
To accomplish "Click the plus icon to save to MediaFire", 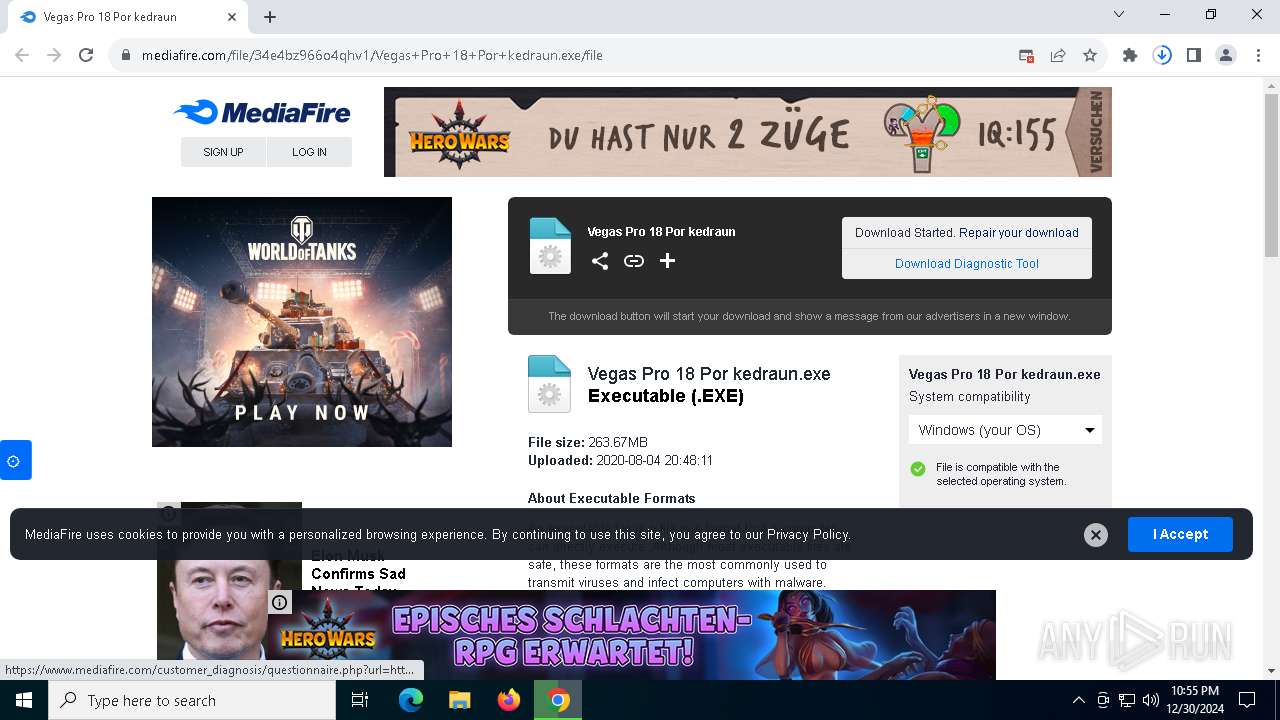I will pyautogui.click(x=668, y=261).
